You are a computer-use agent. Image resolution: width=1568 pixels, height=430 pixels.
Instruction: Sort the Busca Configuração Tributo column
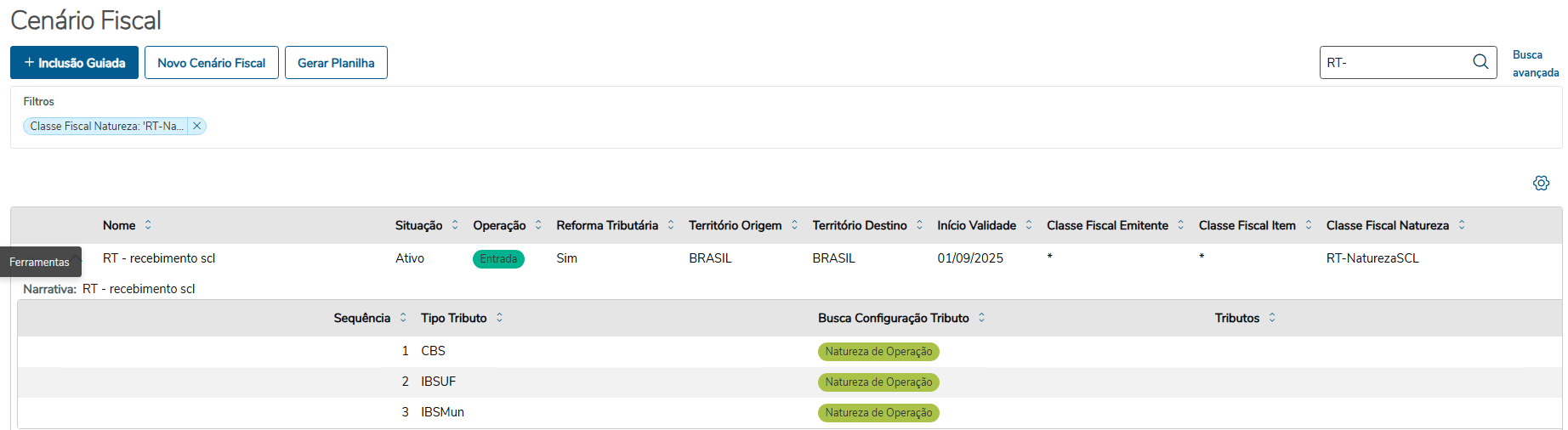point(981,318)
